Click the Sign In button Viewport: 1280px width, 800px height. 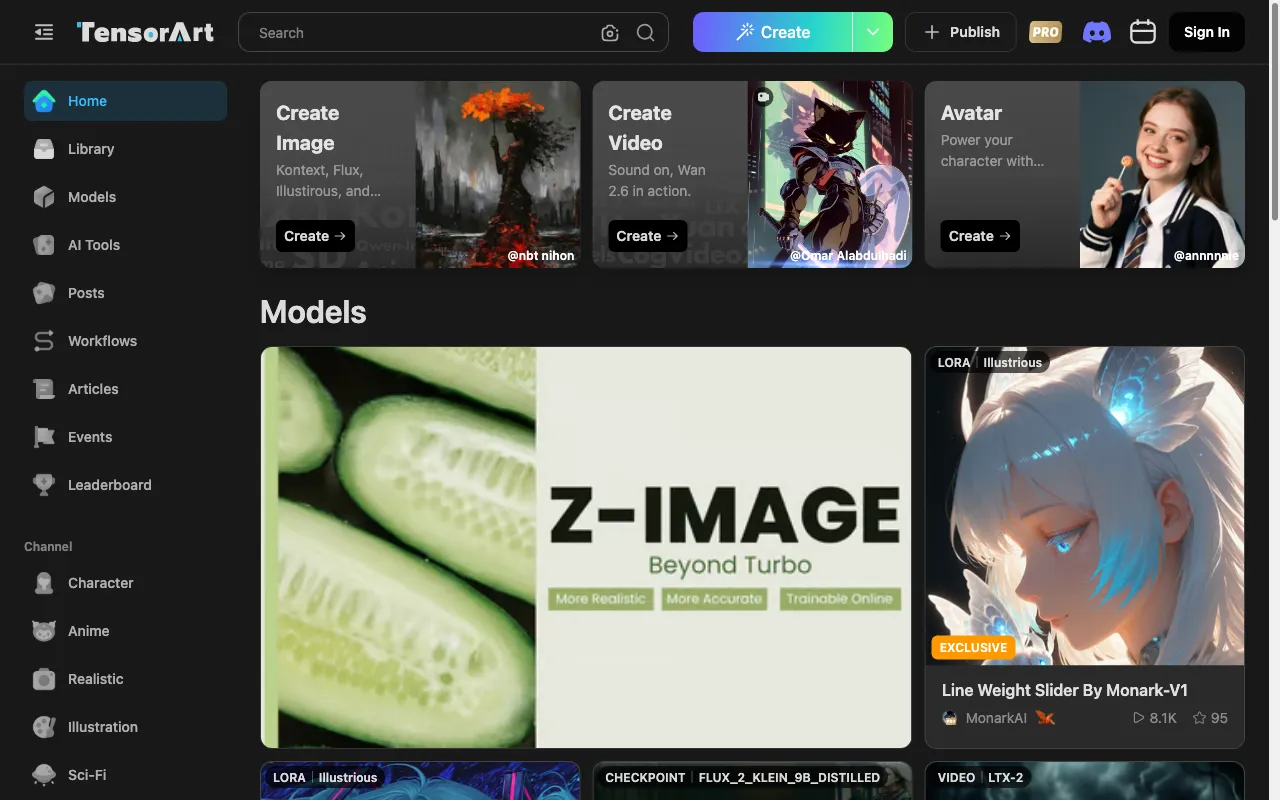(x=1207, y=32)
